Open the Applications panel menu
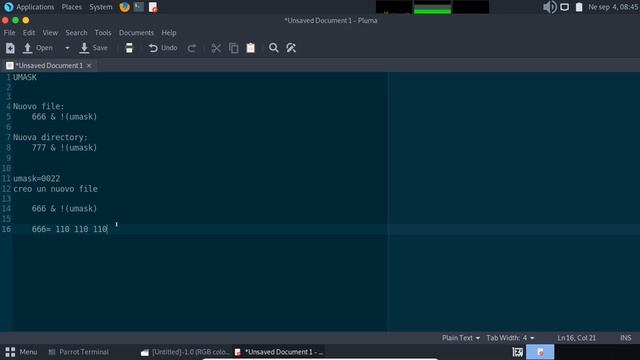 click(x=29, y=7)
